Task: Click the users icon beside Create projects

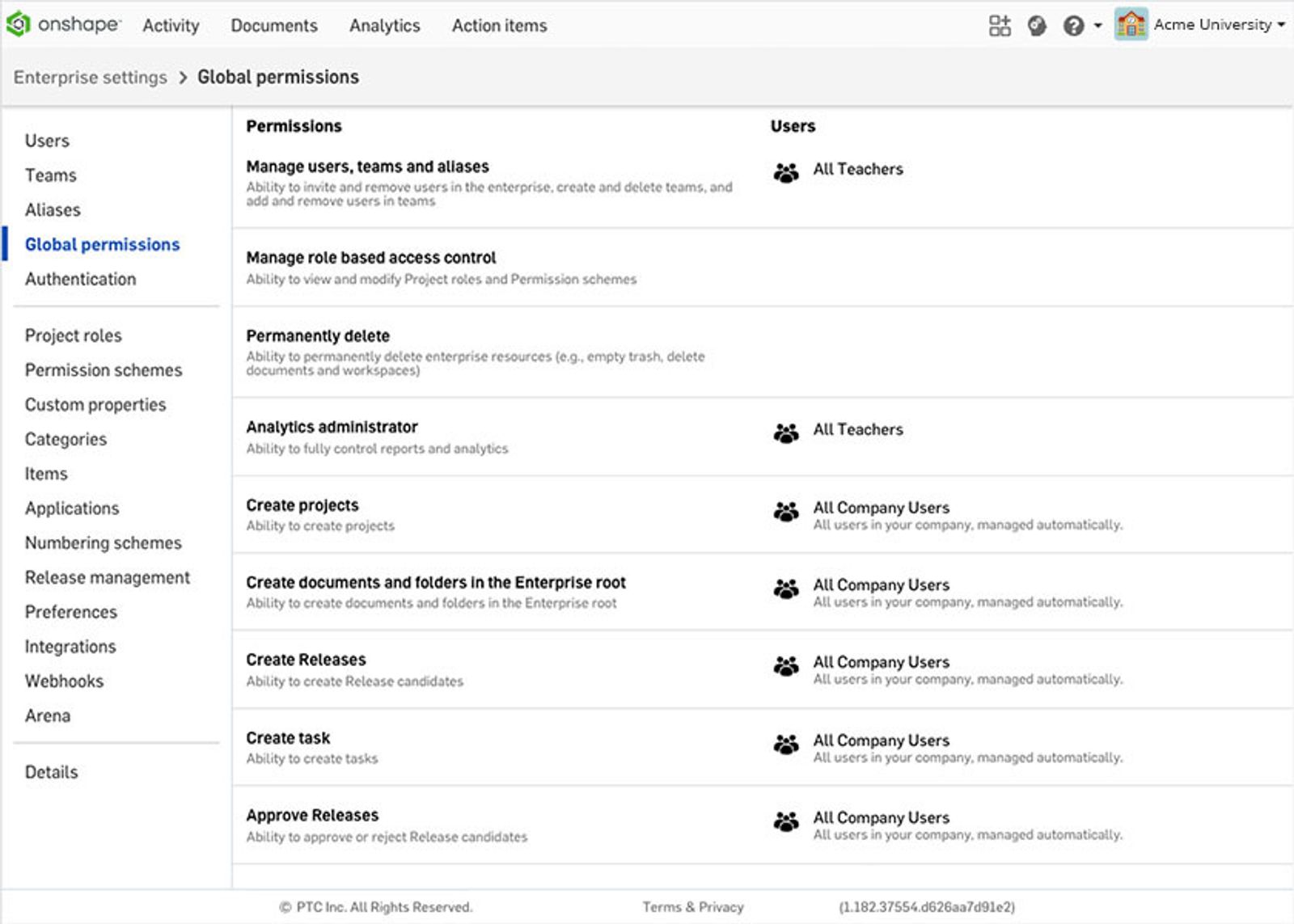Action: 784,511
